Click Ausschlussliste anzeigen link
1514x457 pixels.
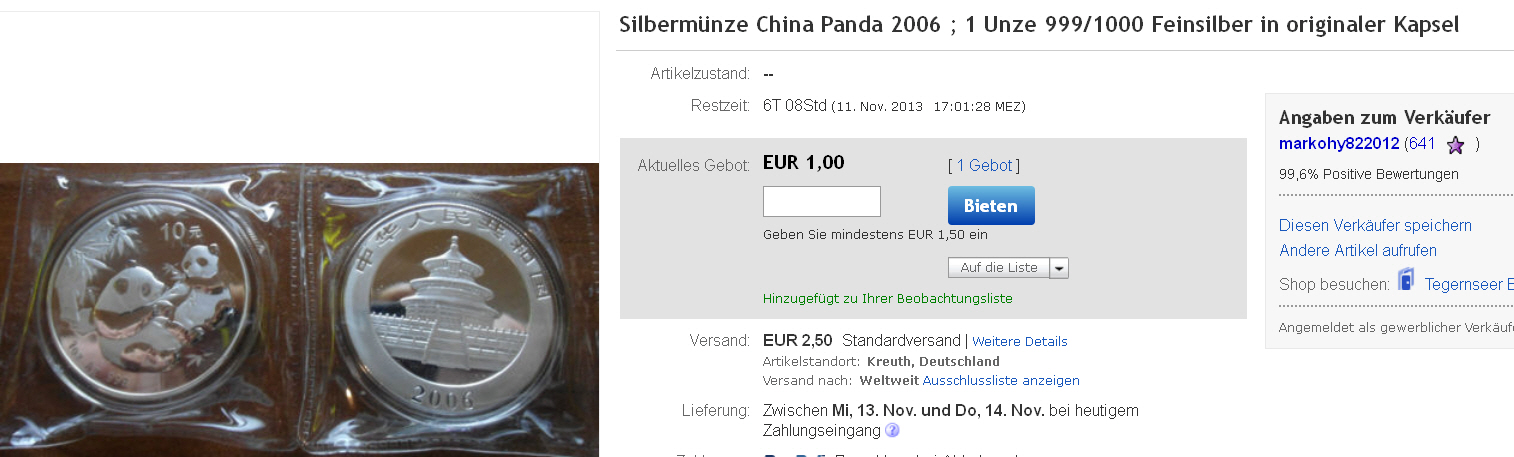(1001, 381)
